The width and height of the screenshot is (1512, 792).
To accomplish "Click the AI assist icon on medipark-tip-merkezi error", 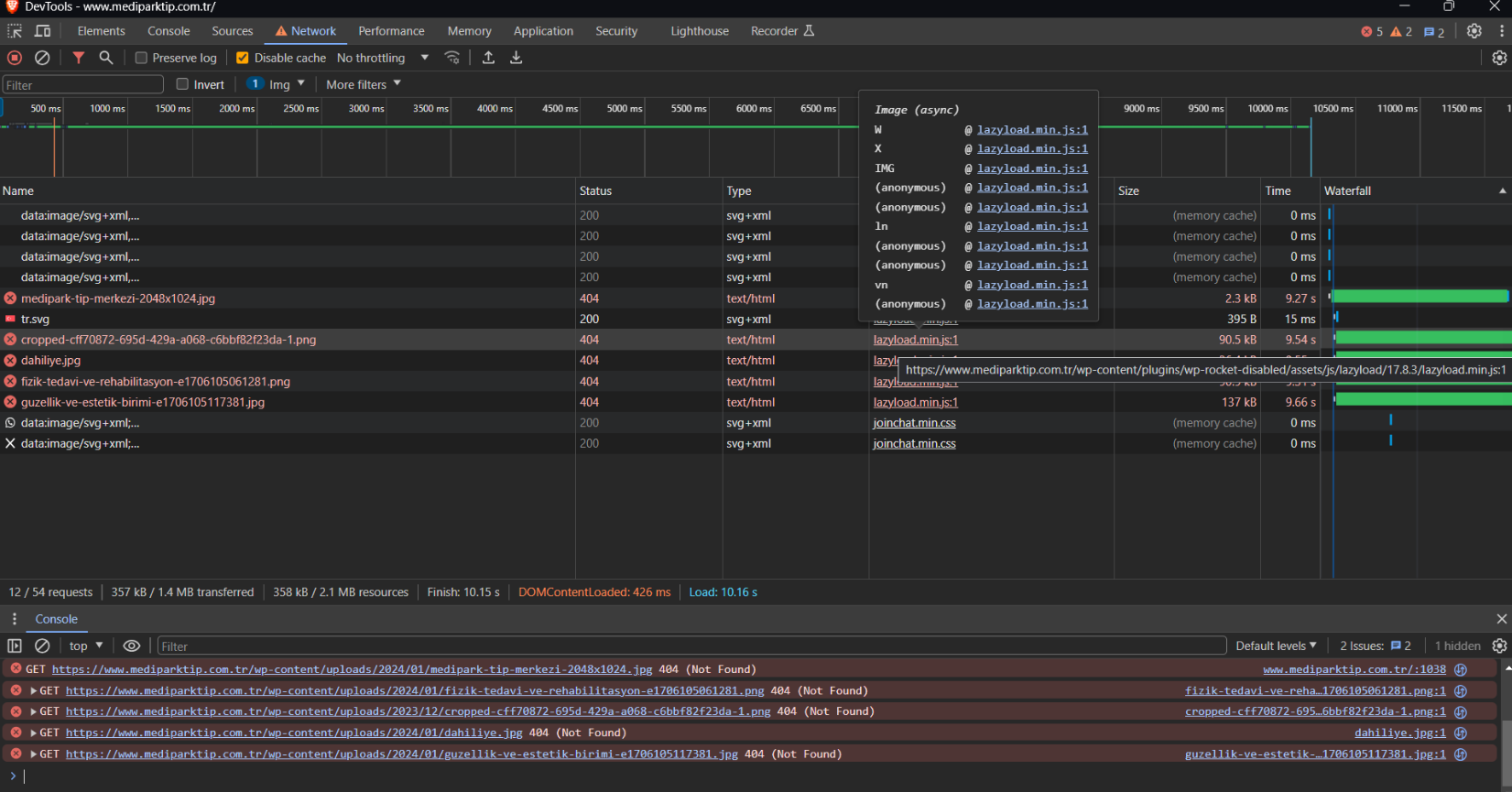I will pyautogui.click(x=1461, y=669).
